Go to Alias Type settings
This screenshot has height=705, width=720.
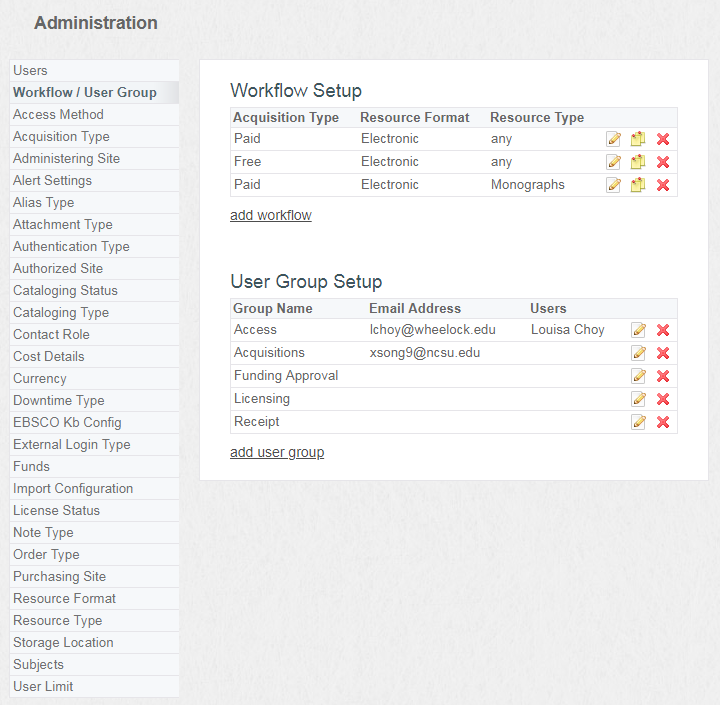click(94, 203)
